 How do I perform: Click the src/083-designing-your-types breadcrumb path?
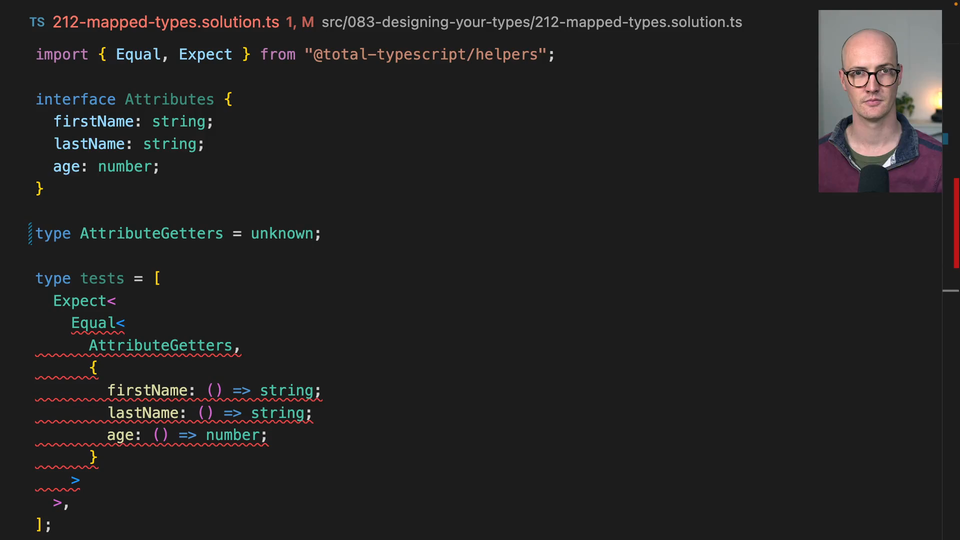(531, 22)
